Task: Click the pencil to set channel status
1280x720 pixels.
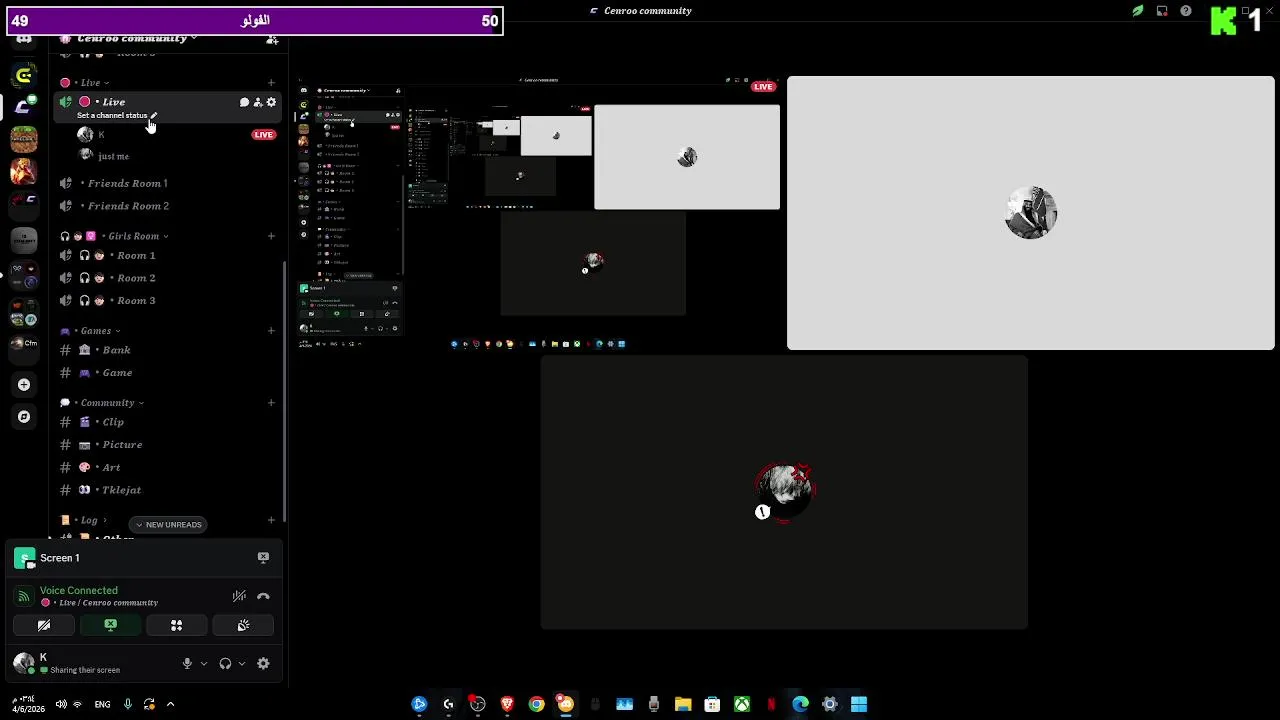Action: [x=153, y=115]
